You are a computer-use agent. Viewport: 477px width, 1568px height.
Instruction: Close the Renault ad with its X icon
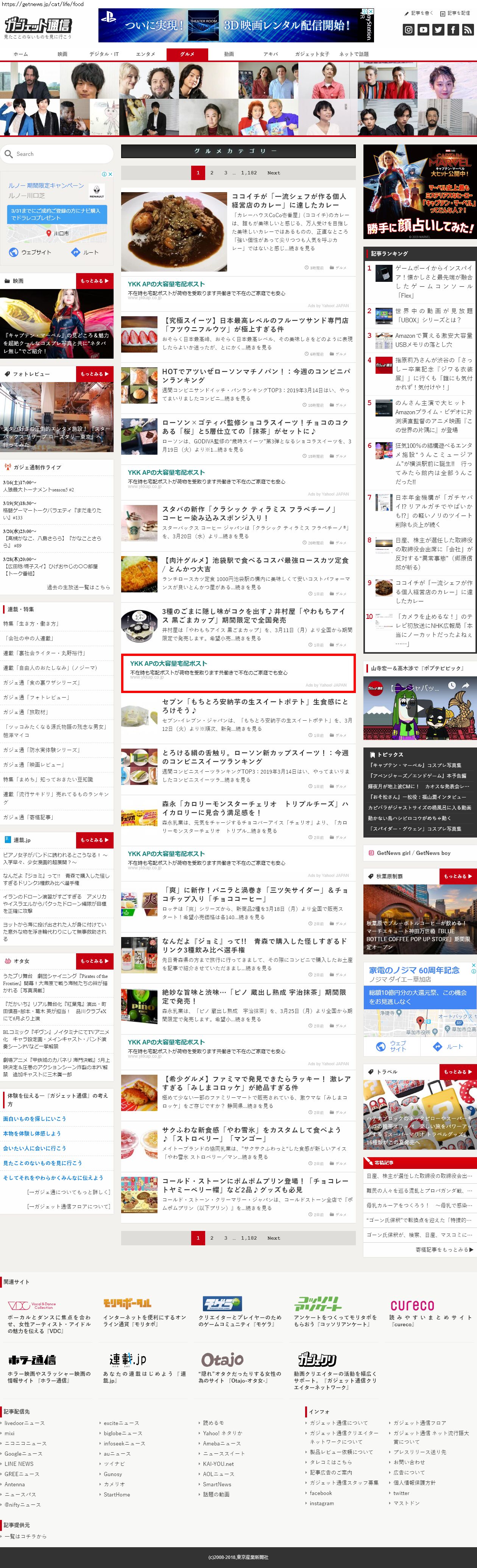tap(110, 174)
